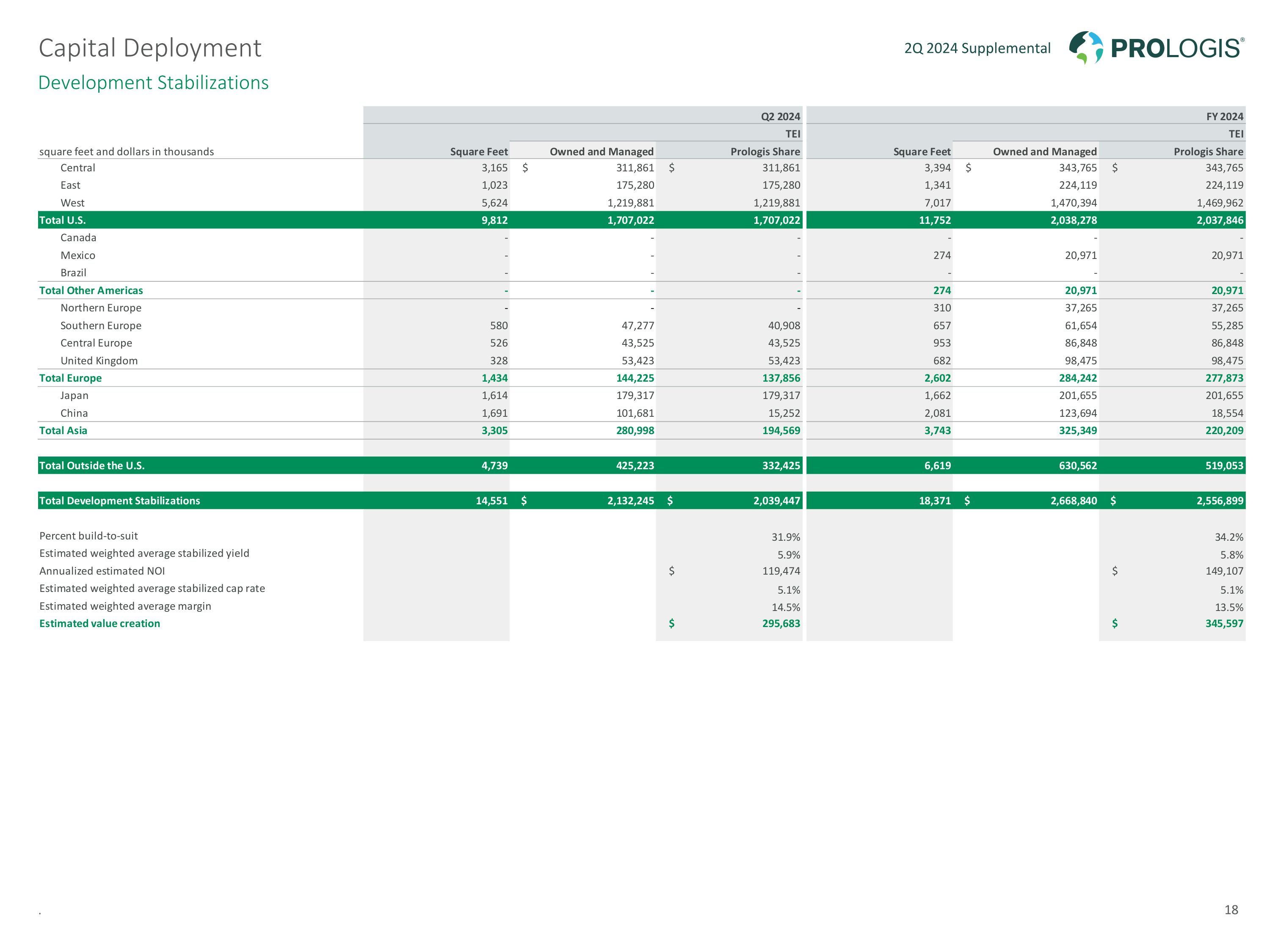Click the Total Outside the U.S. row label
The height and width of the screenshot is (952, 1270).
[x=92, y=465]
